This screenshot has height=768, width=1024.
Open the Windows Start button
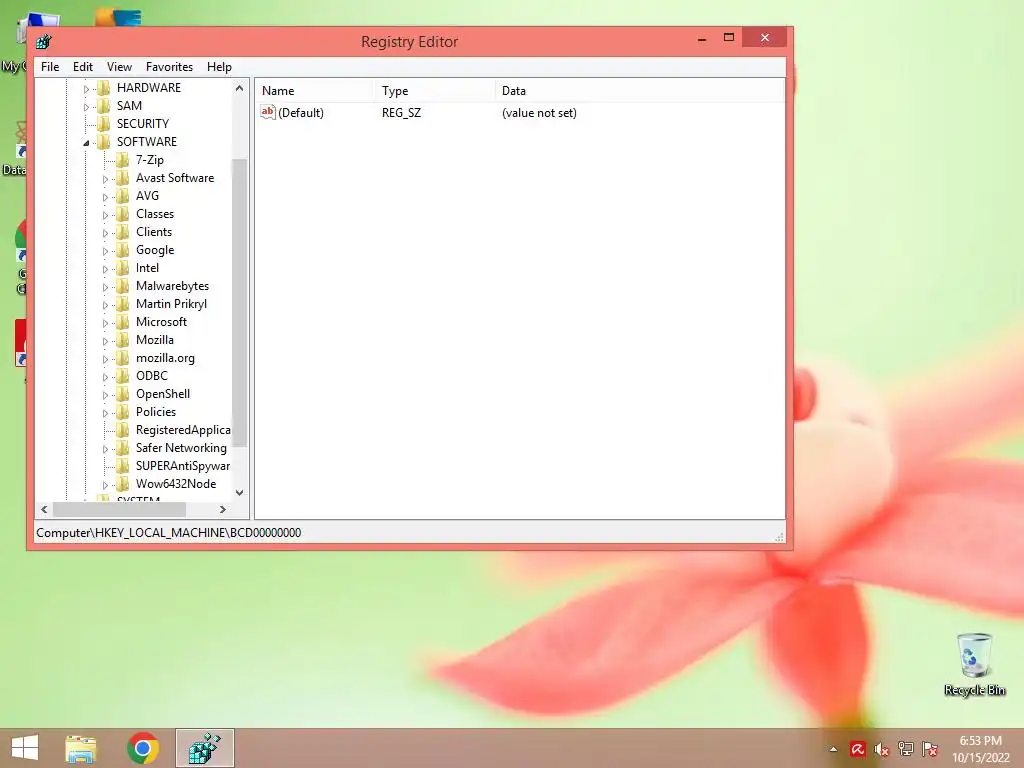click(25, 748)
